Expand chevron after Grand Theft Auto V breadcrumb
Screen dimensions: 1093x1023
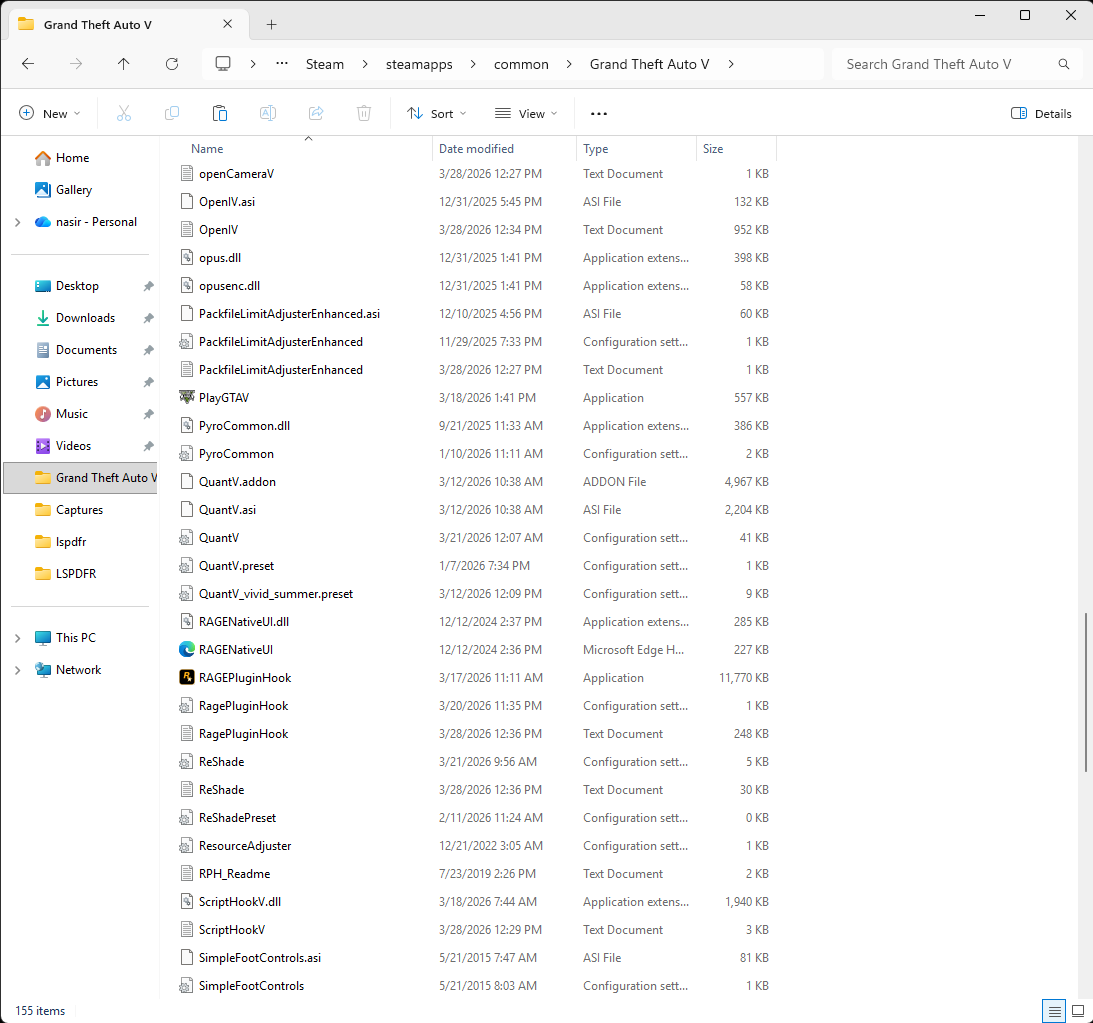[x=731, y=64]
